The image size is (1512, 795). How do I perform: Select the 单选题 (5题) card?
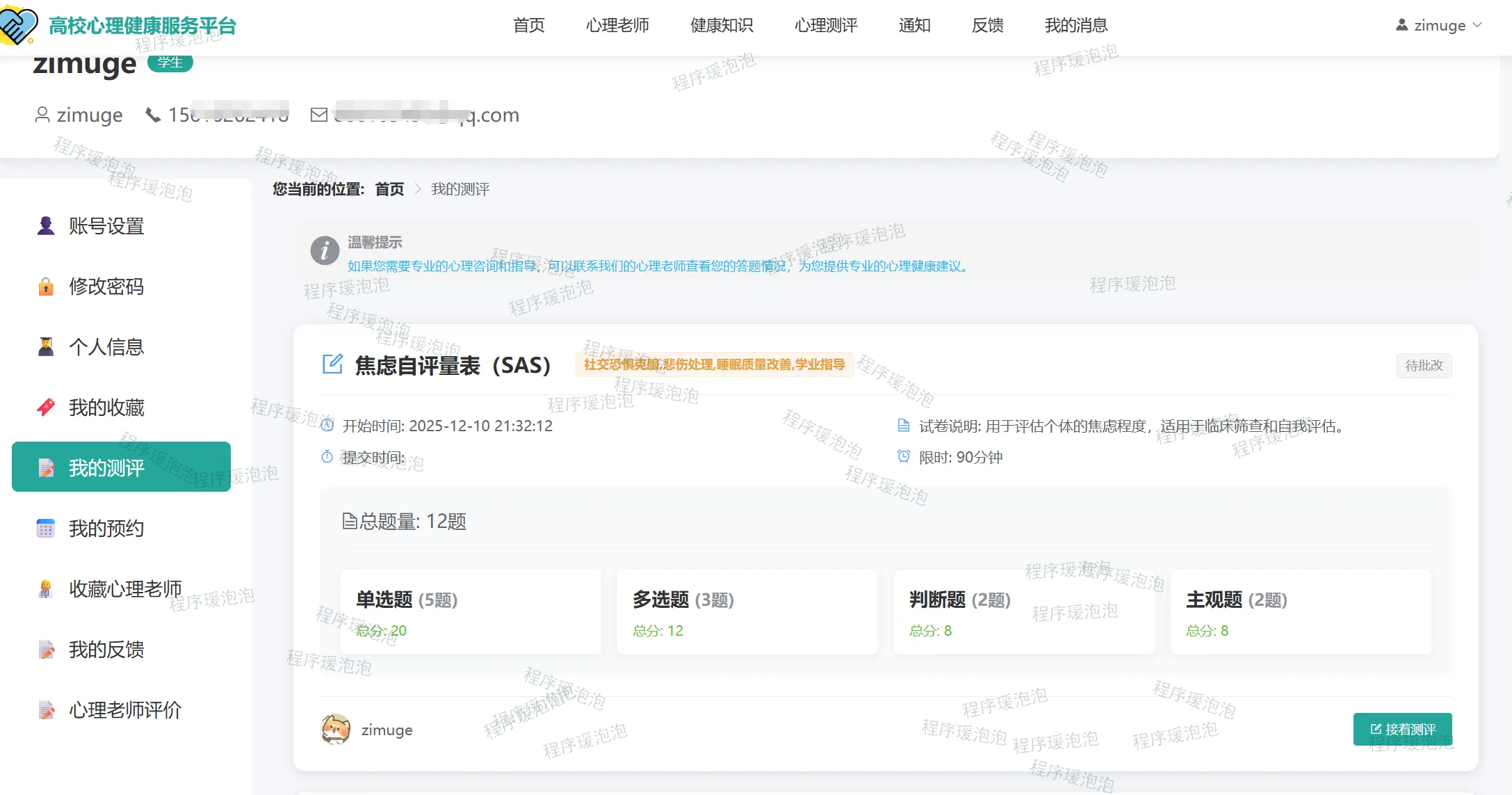coord(471,612)
